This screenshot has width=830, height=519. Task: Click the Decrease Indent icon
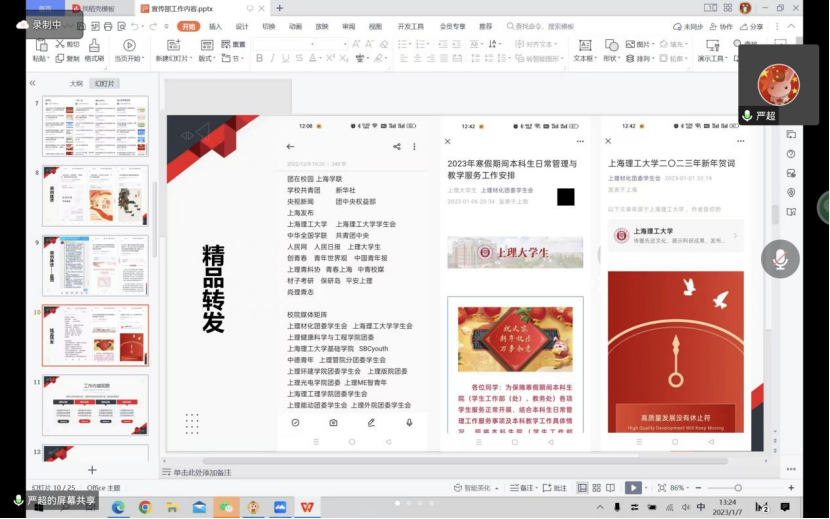(443, 44)
